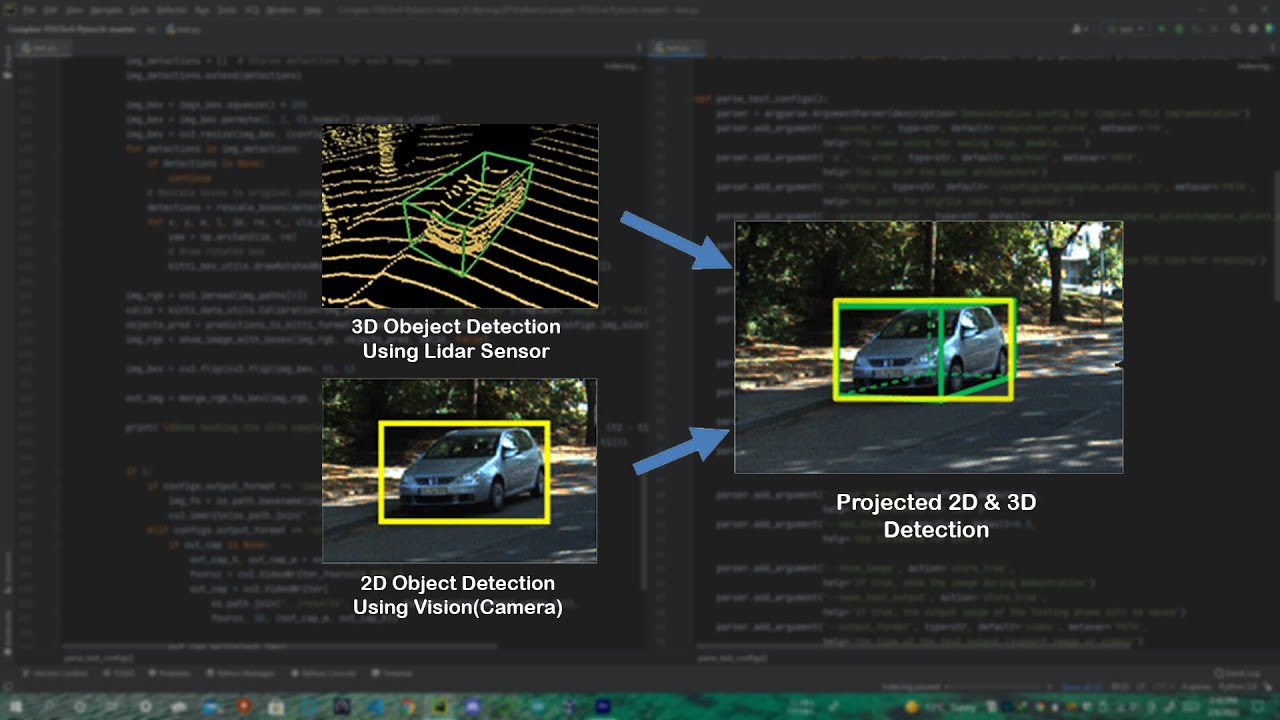Open the Problems tool window

pyautogui.click(x=169, y=673)
